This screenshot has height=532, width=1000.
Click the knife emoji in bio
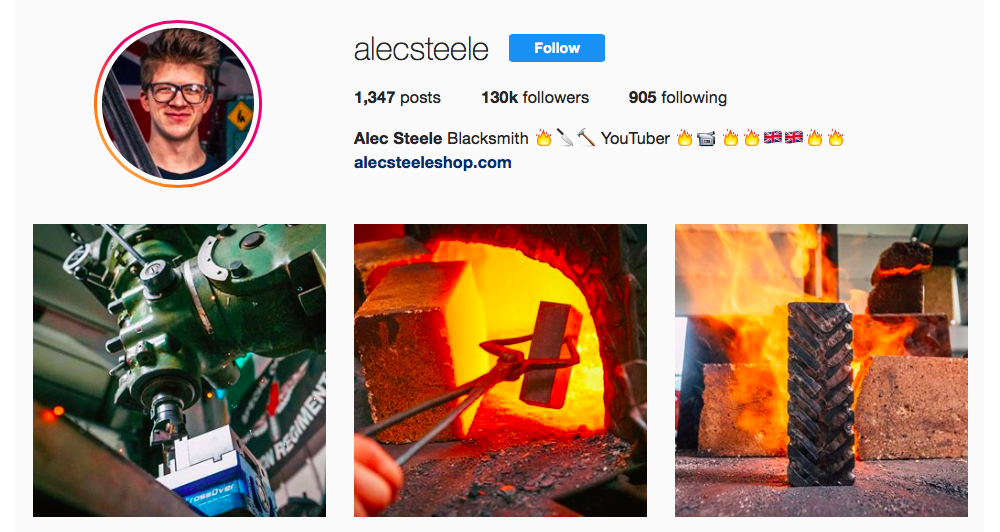565,138
